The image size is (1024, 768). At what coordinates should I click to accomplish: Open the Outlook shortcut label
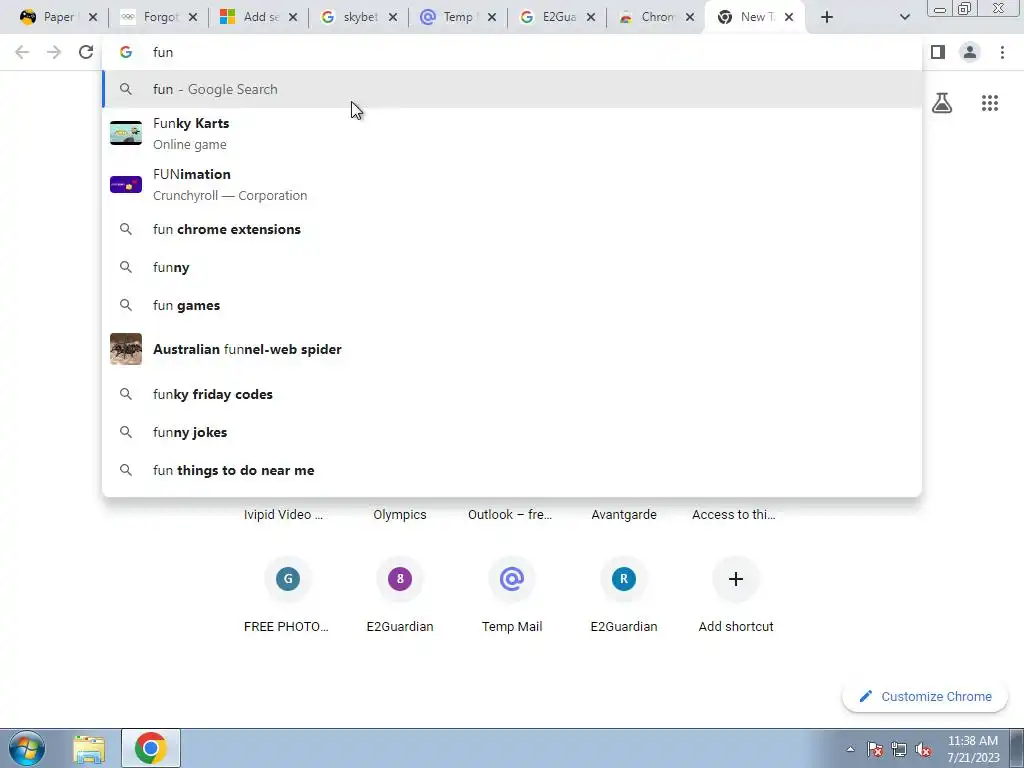[x=510, y=515]
